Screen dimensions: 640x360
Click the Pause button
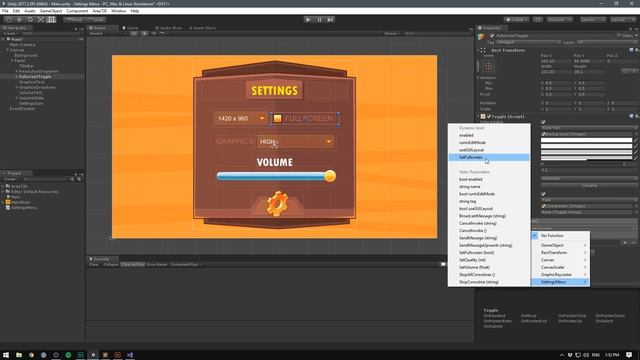(319, 20)
